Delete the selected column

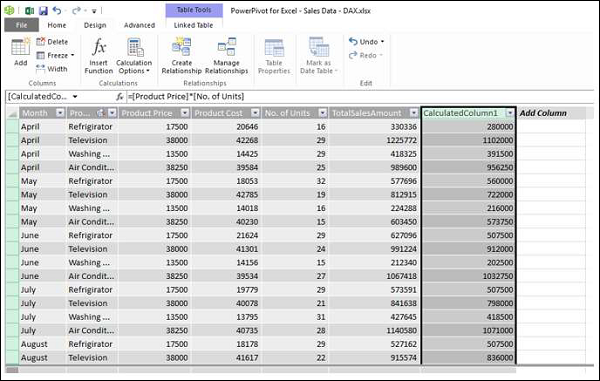click(52, 42)
